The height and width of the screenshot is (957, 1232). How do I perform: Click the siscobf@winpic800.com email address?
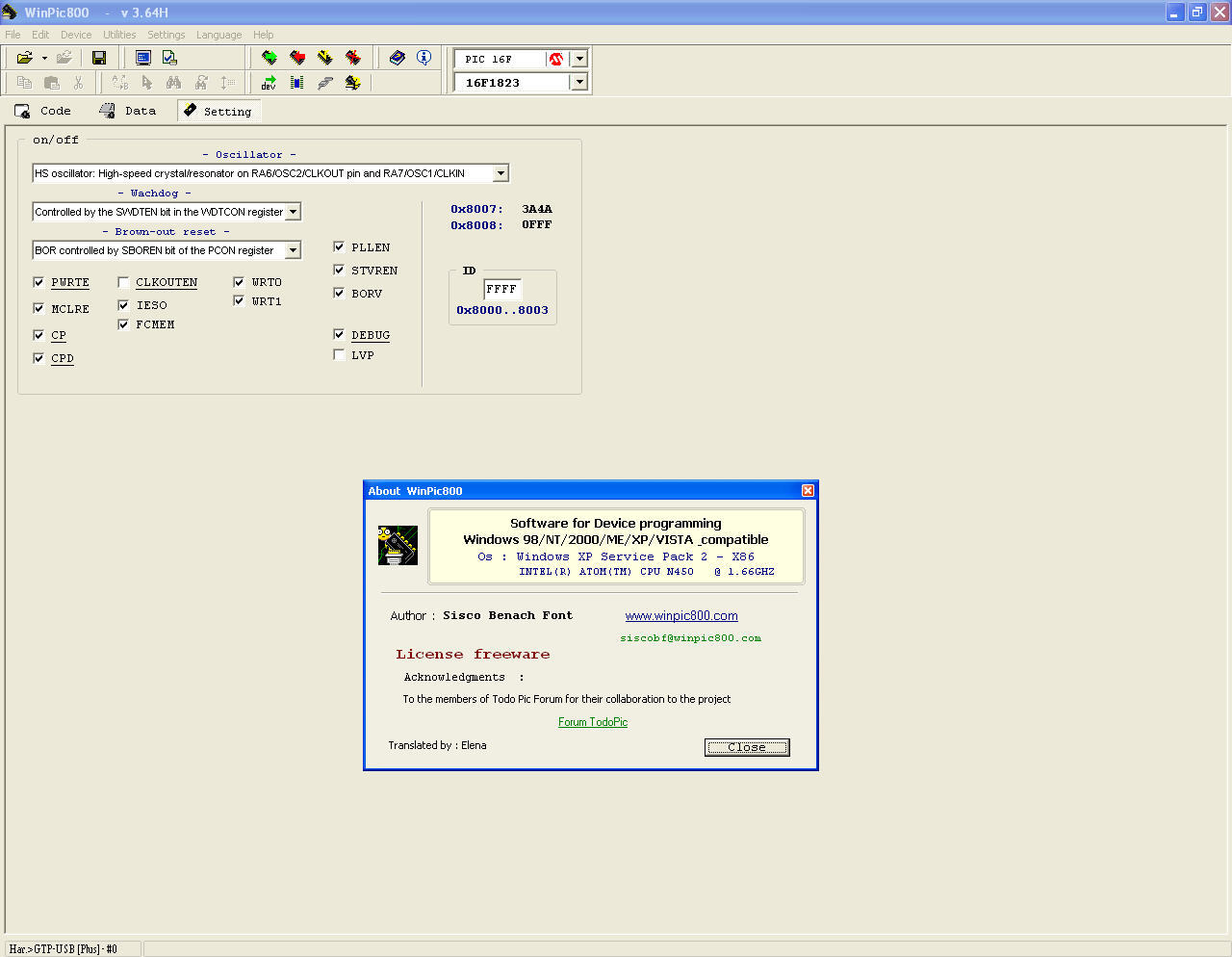tap(691, 638)
